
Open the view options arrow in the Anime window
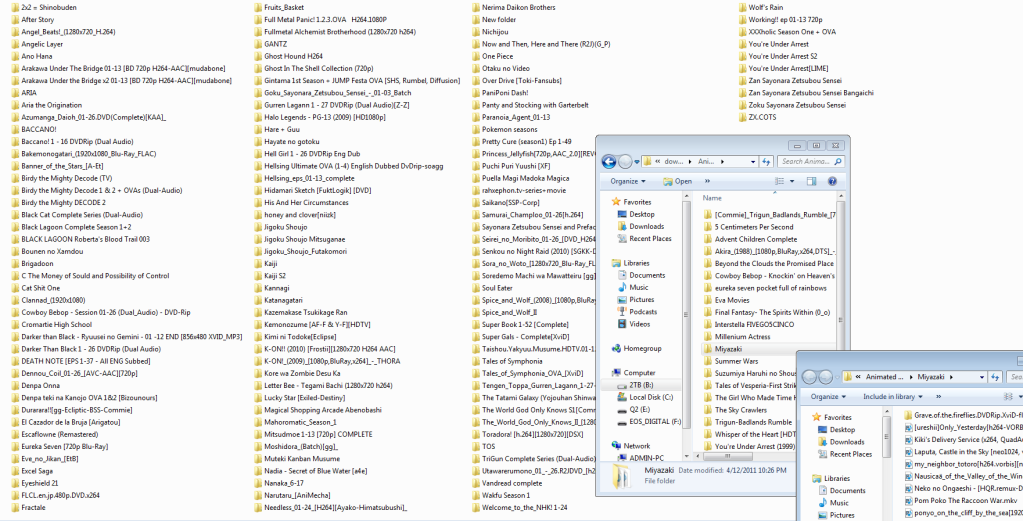pyautogui.click(x=792, y=181)
